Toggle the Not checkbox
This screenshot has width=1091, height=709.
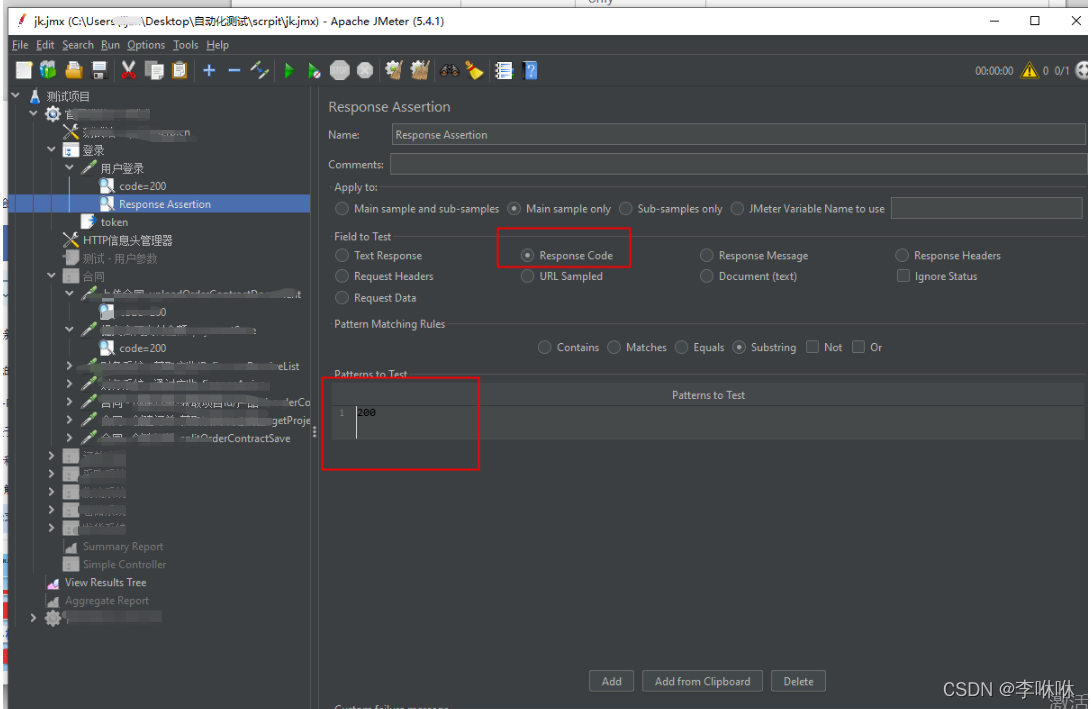(813, 346)
